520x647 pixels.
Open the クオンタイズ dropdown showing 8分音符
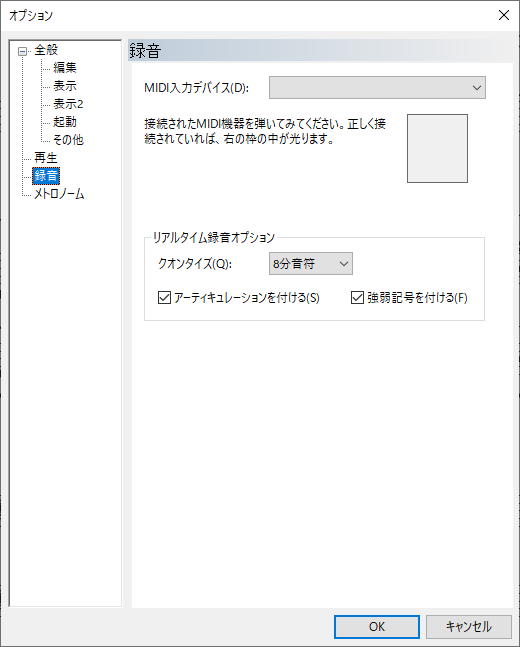pyautogui.click(x=311, y=264)
